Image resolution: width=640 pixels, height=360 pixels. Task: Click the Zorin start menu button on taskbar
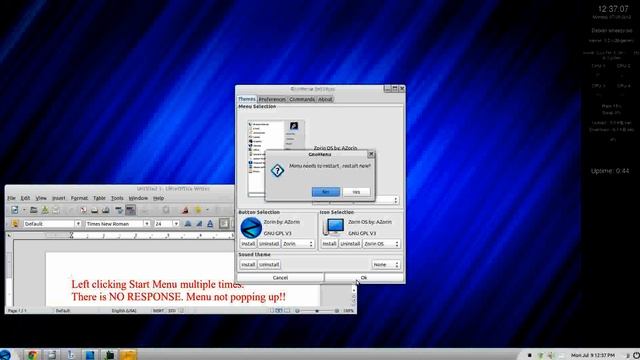5,354
